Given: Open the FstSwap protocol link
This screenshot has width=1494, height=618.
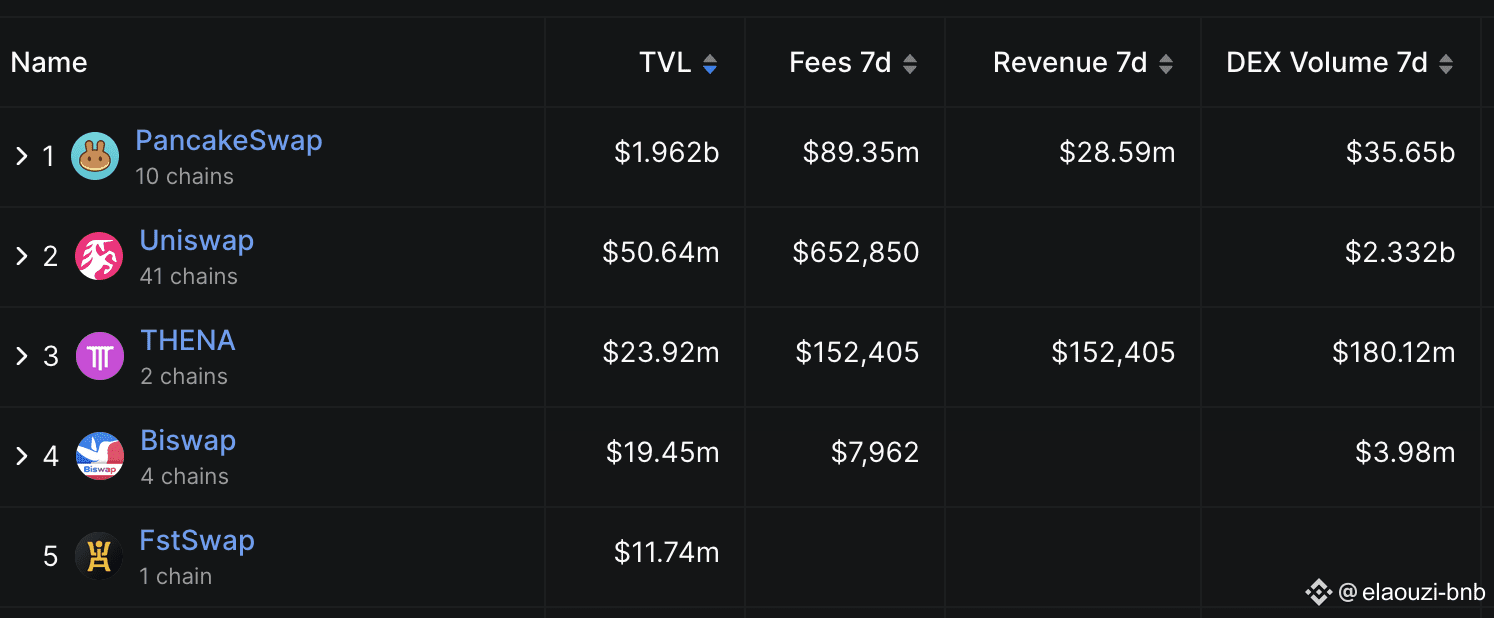Looking at the screenshot, I should (197, 540).
